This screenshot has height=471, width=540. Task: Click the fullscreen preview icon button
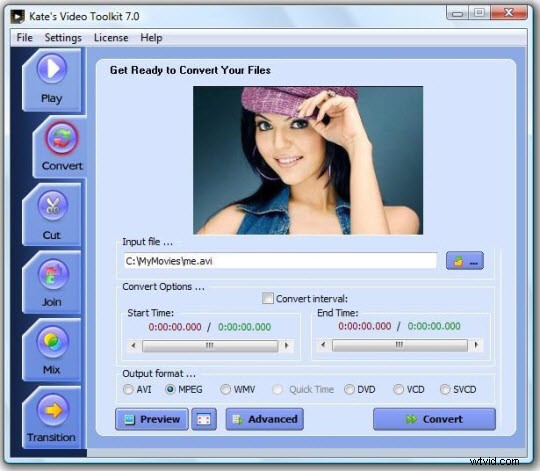click(204, 419)
